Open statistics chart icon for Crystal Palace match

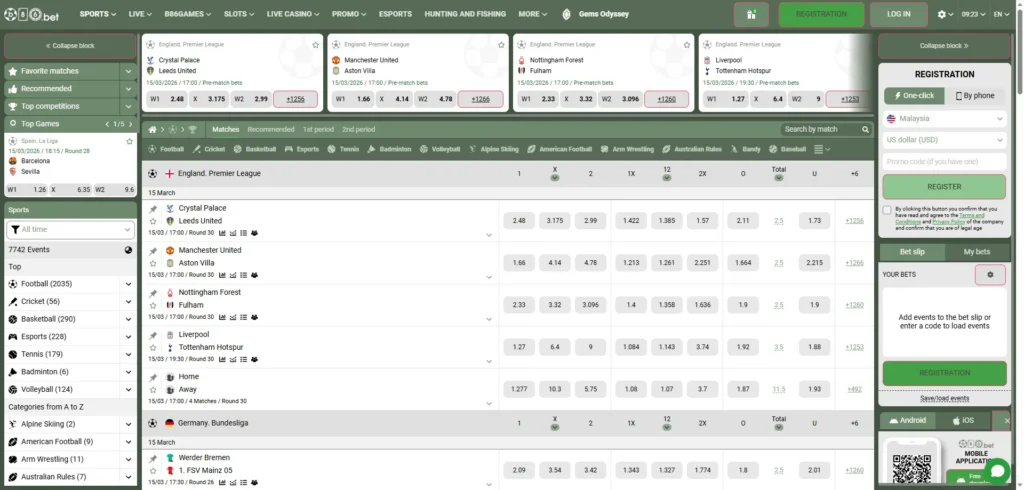click(x=222, y=233)
